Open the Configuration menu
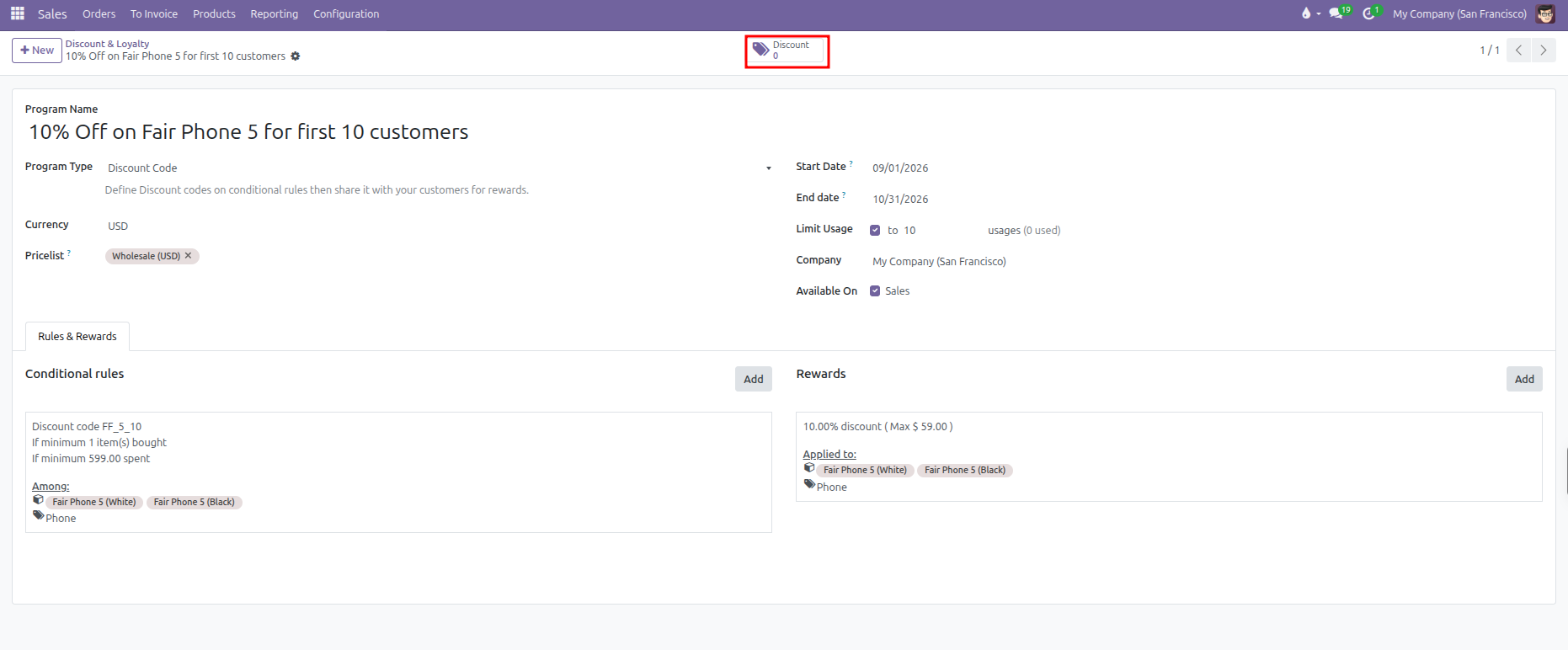Image resolution: width=1568 pixels, height=650 pixels. point(346,14)
